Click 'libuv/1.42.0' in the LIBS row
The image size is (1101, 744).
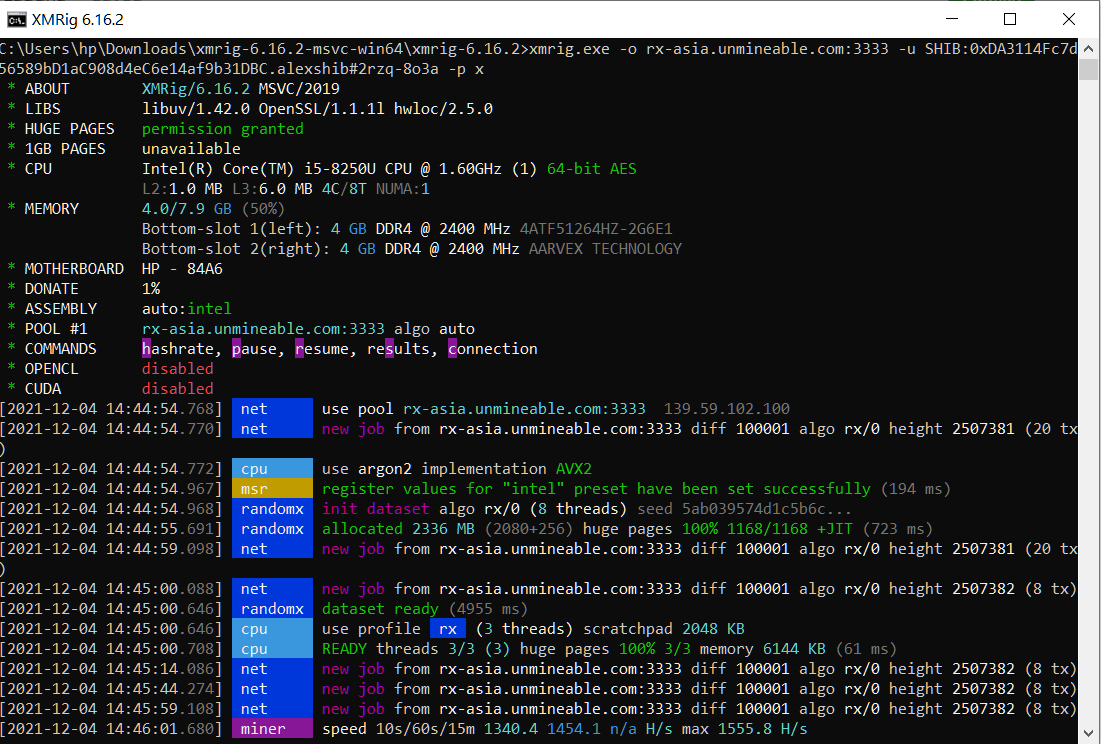196,109
